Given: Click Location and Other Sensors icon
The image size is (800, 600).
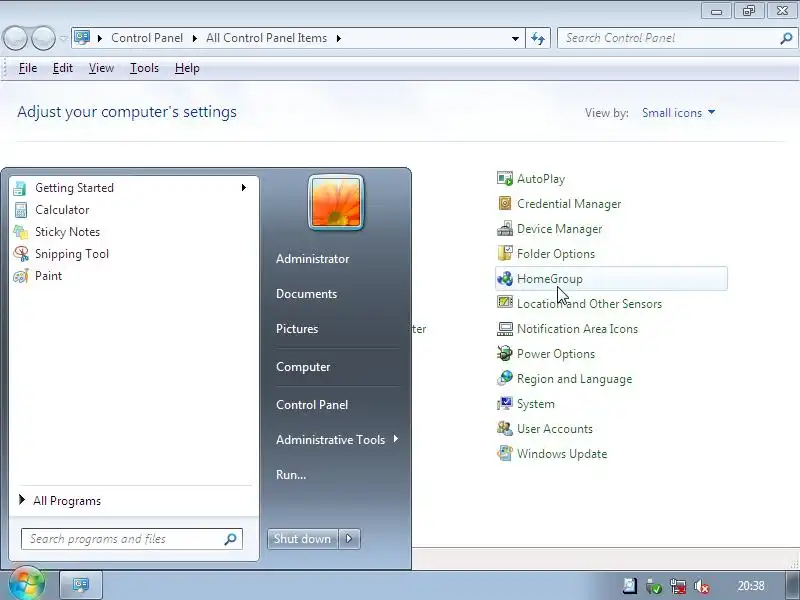Looking at the screenshot, I should pyautogui.click(x=505, y=303).
